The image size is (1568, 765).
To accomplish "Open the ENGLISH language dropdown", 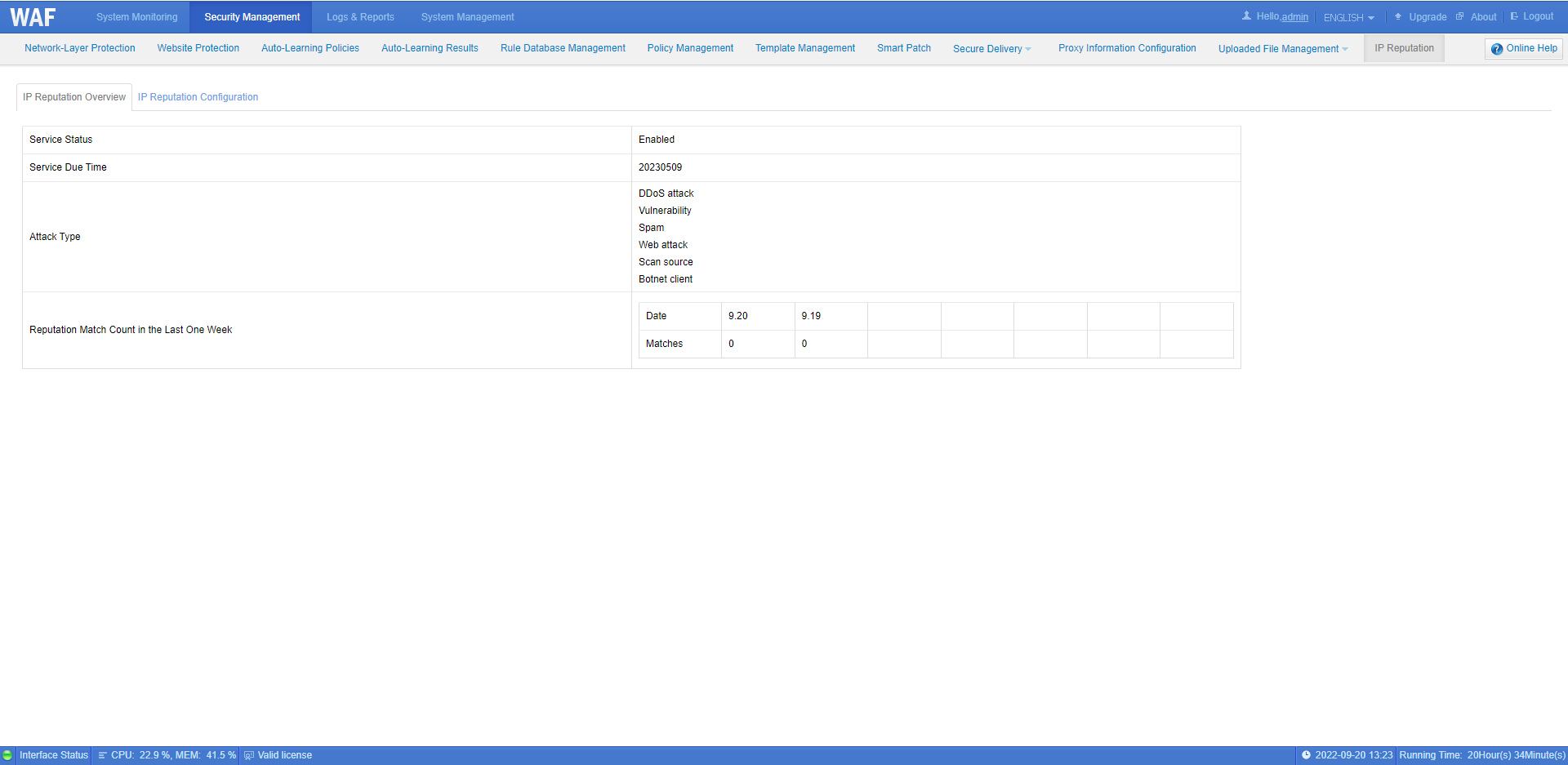I will tap(1348, 17).
